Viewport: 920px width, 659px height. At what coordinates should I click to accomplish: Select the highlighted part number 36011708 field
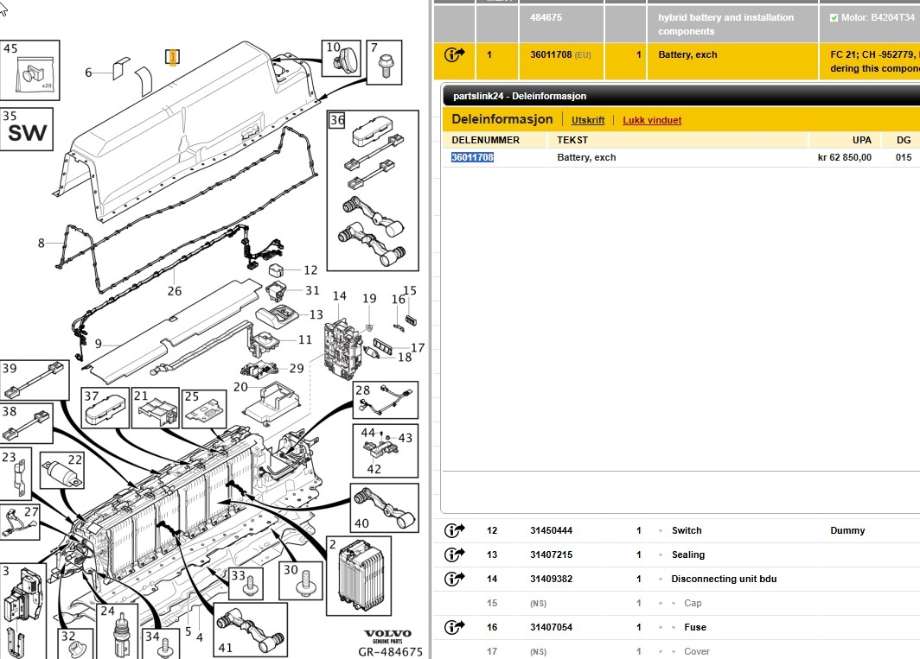[x=472, y=157]
